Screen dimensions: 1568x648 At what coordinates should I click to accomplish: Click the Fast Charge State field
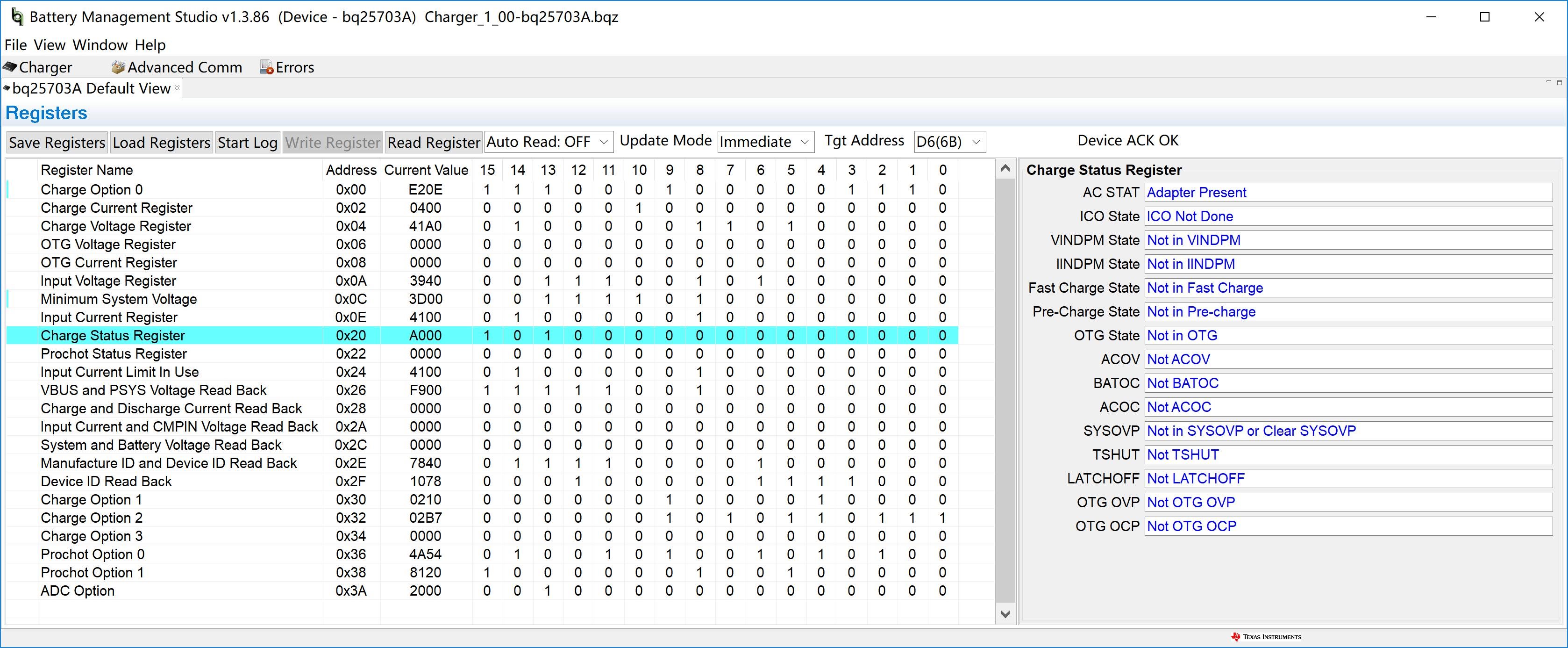click(1347, 288)
